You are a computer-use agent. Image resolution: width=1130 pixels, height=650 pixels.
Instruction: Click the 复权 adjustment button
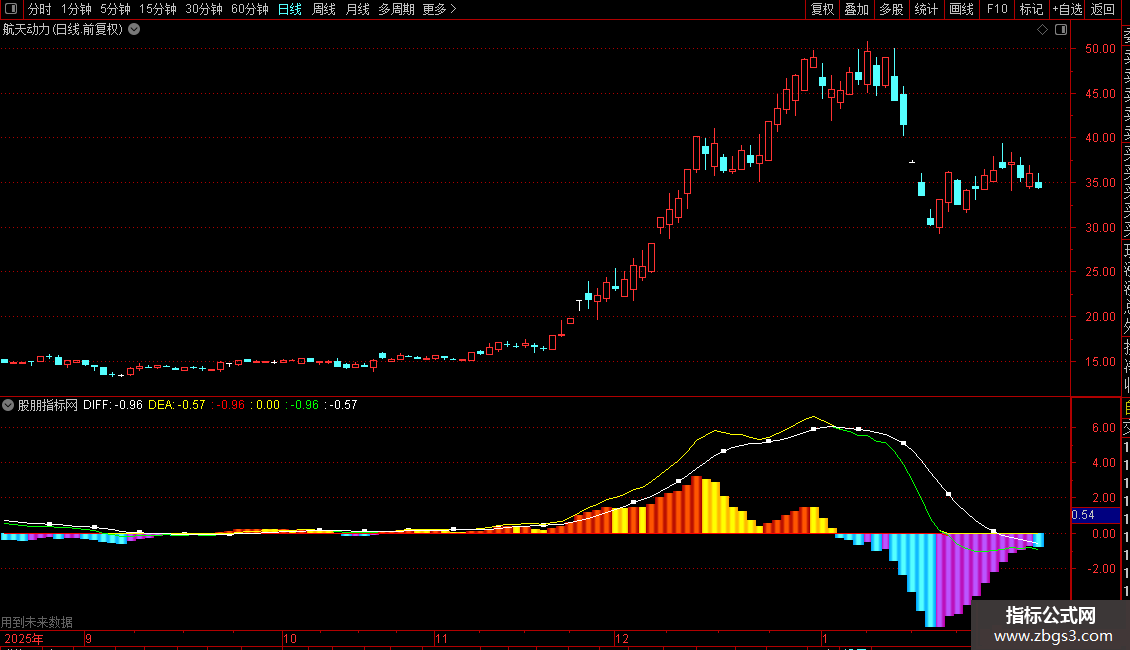tap(822, 9)
